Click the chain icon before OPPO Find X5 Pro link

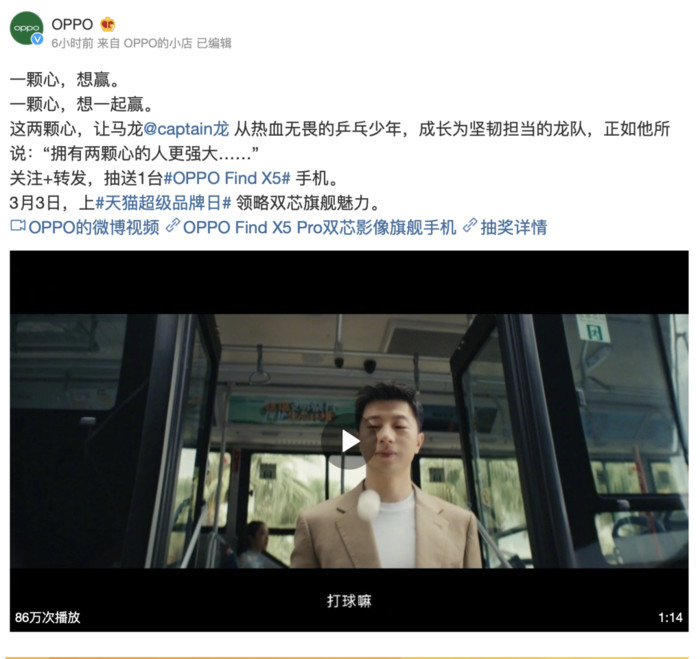tap(172, 225)
